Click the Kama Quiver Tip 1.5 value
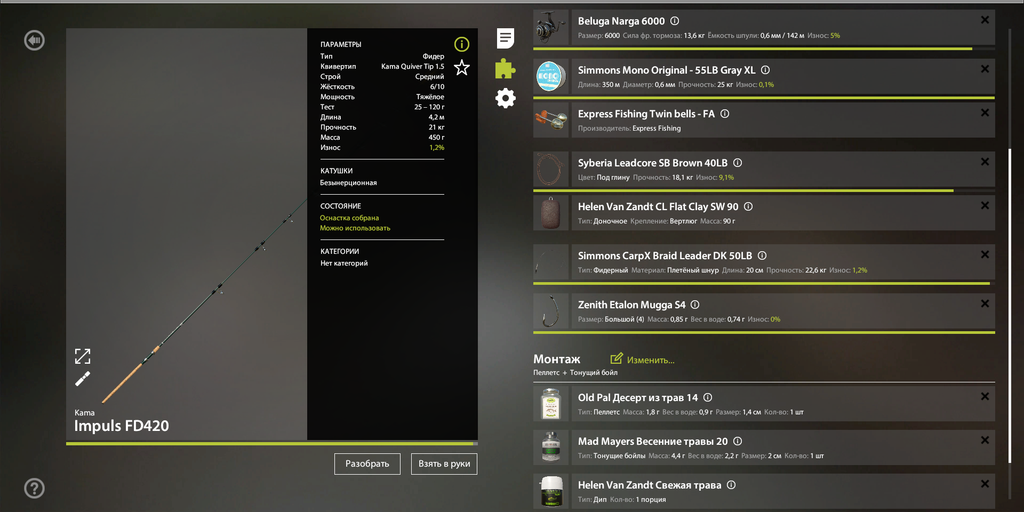1024x512 pixels. pos(413,67)
